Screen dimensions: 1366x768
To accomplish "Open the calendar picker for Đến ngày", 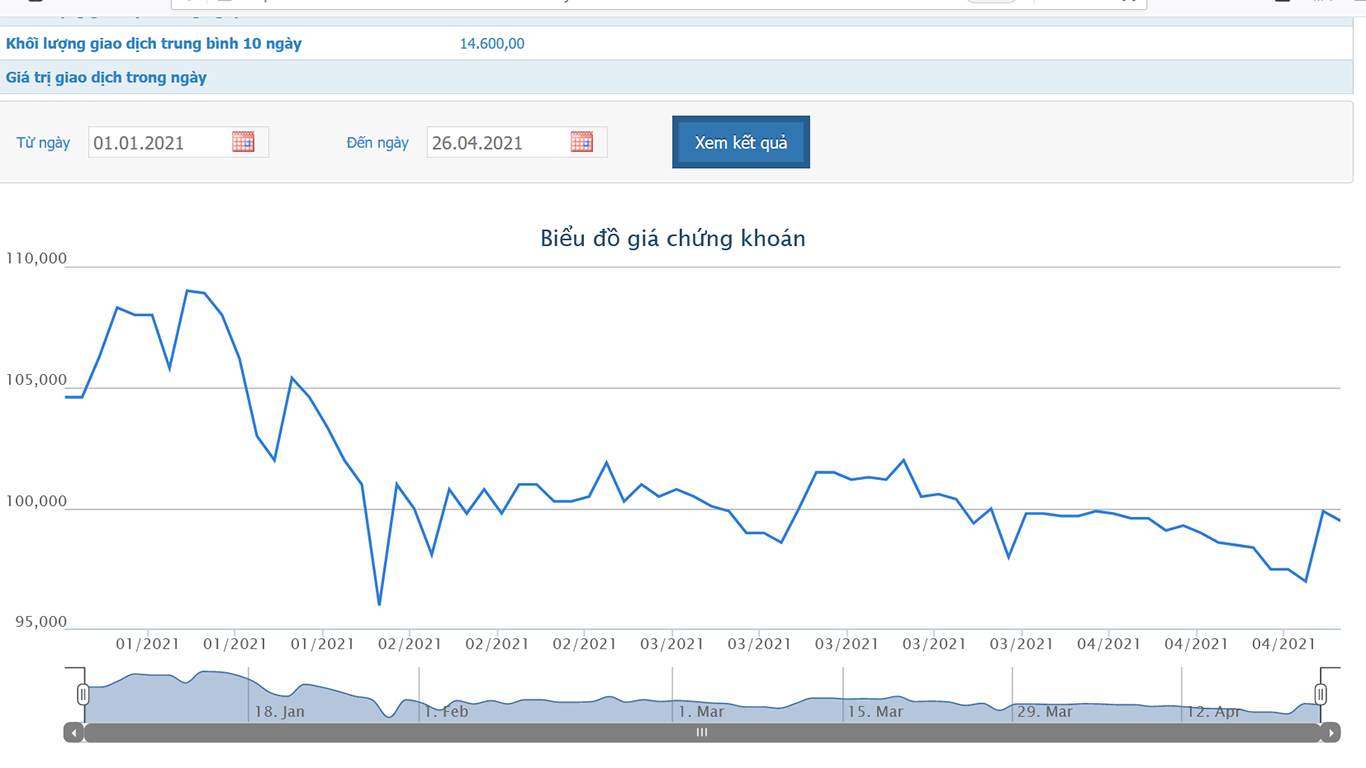I will click(x=582, y=142).
